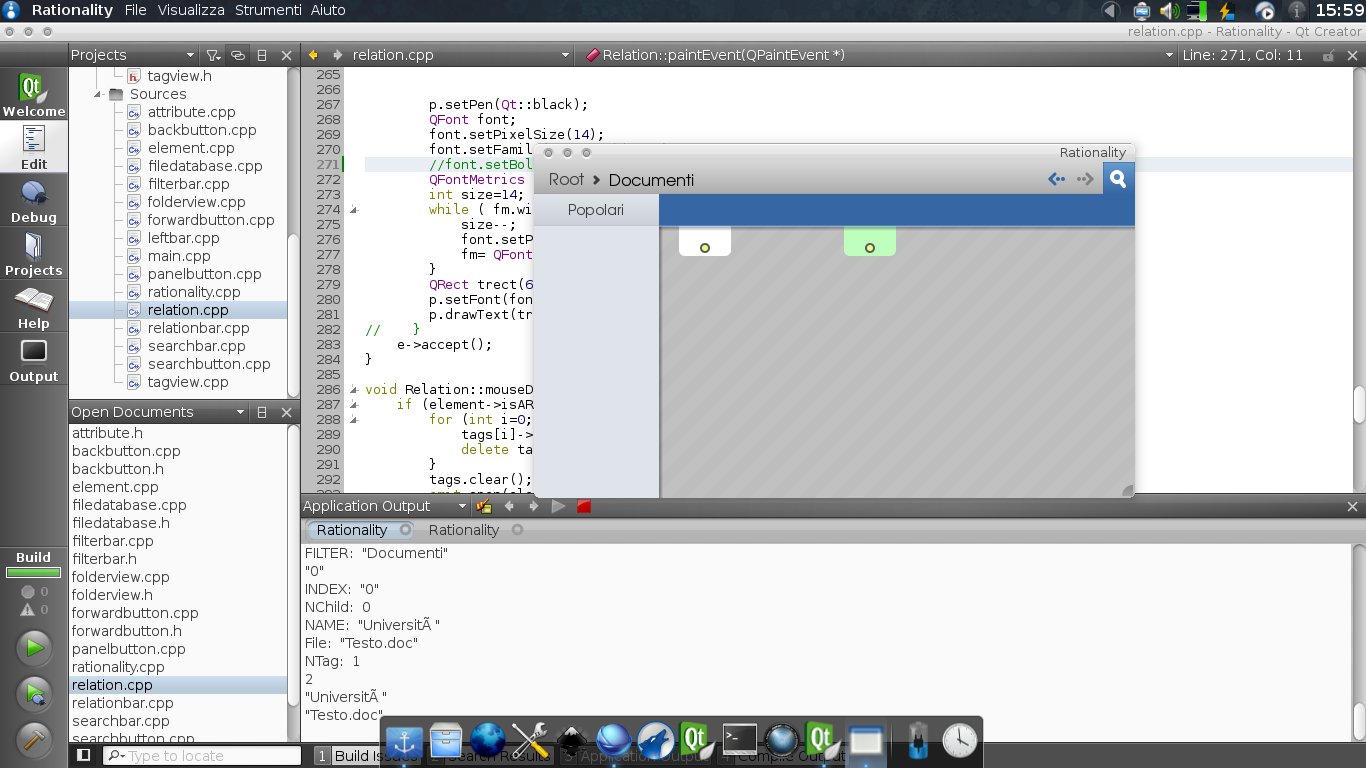Focus the Type to locate field
This screenshot has width=1366, height=768.
pos(203,756)
